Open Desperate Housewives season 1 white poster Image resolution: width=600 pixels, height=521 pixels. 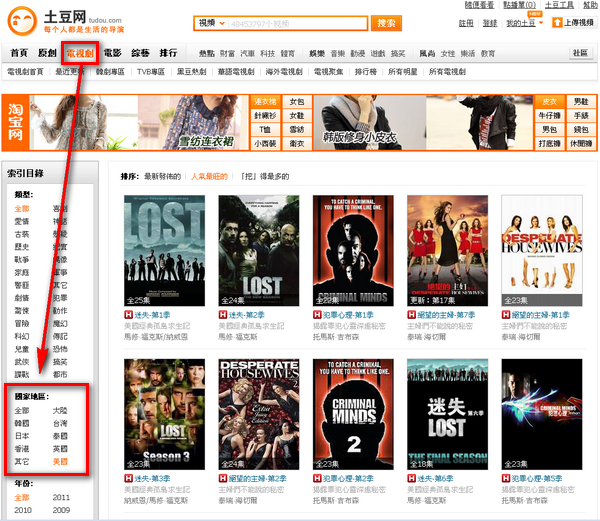(542, 251)
